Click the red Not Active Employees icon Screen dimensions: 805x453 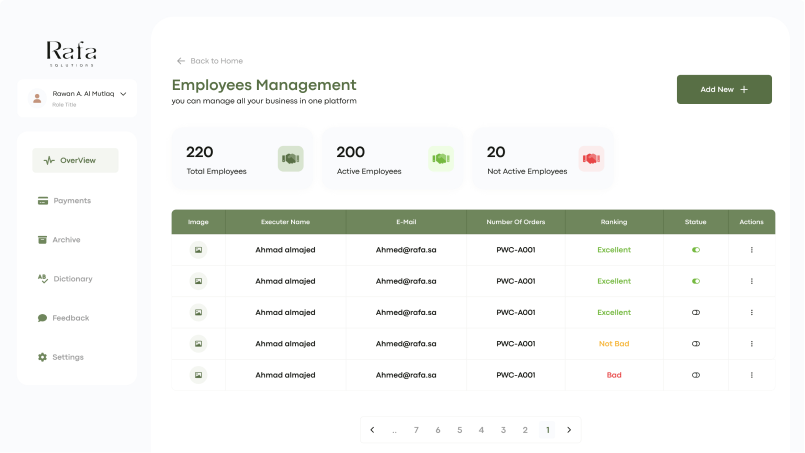pyautogui.click(x=591, y=158)
